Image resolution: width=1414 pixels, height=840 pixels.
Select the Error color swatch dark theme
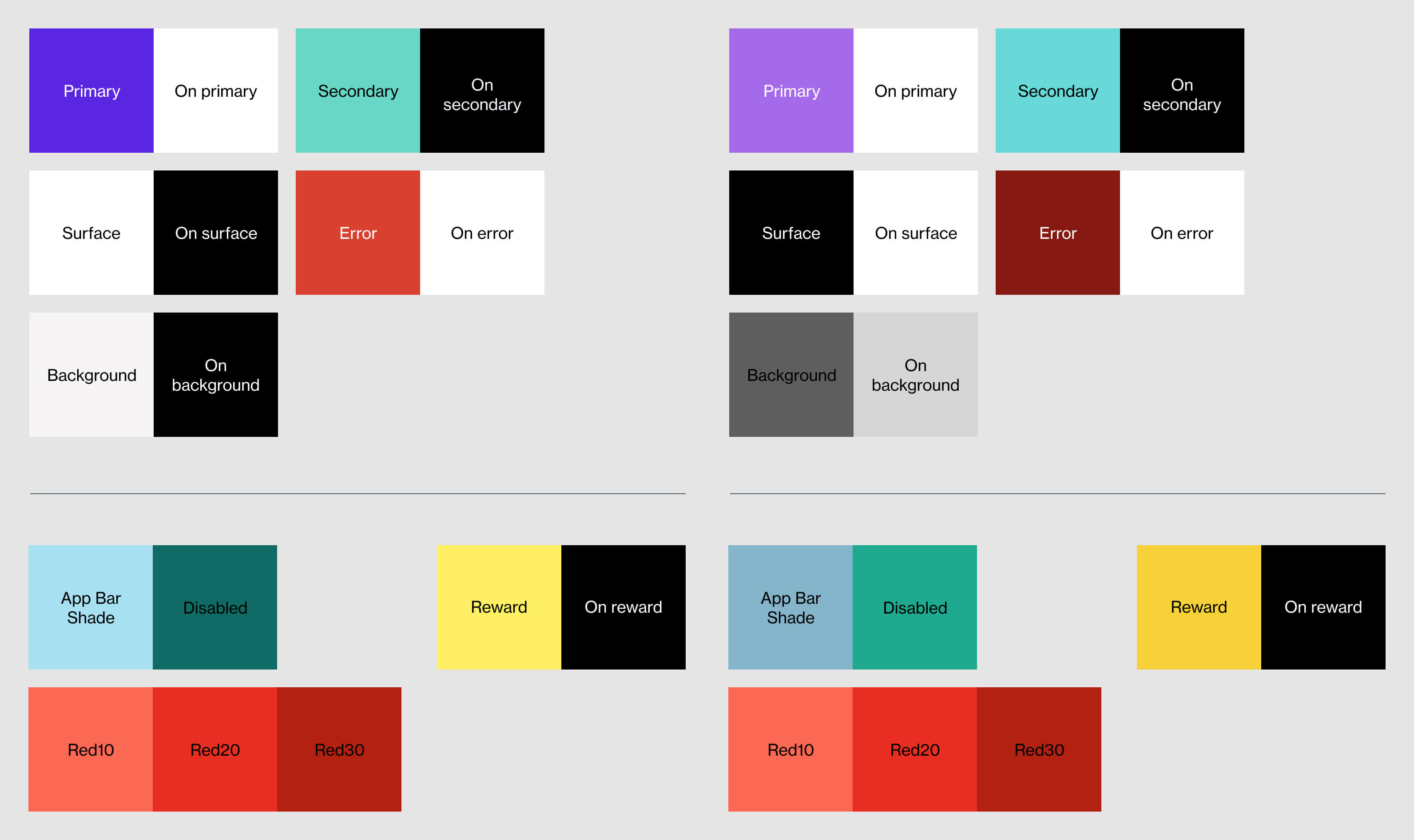1057,232
